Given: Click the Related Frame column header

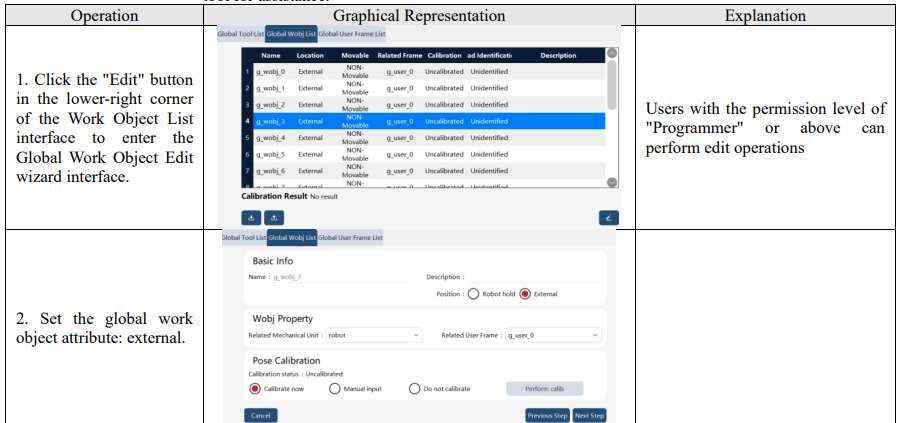Looking at the screenshot, I should (400, 56).
